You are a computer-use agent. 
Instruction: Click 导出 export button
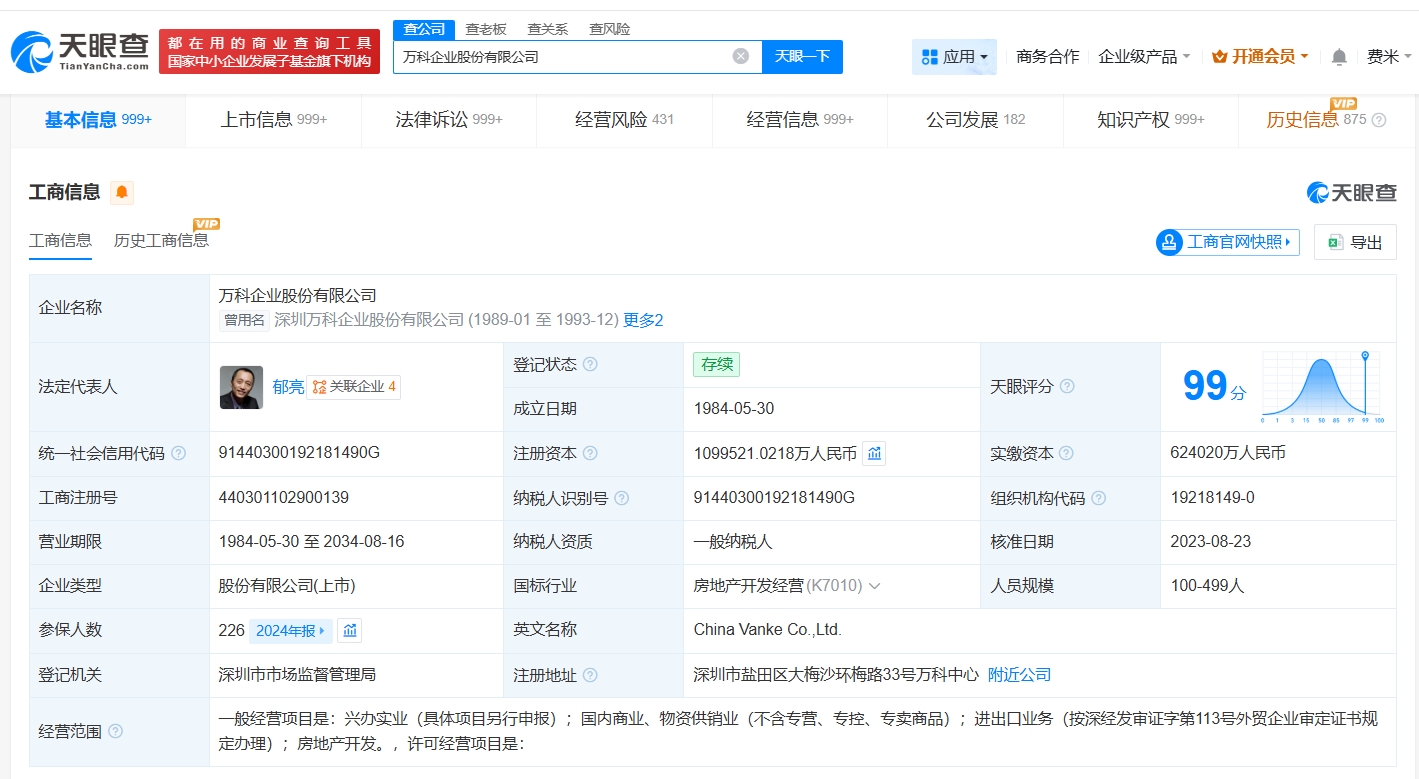tap(1355, 242)
